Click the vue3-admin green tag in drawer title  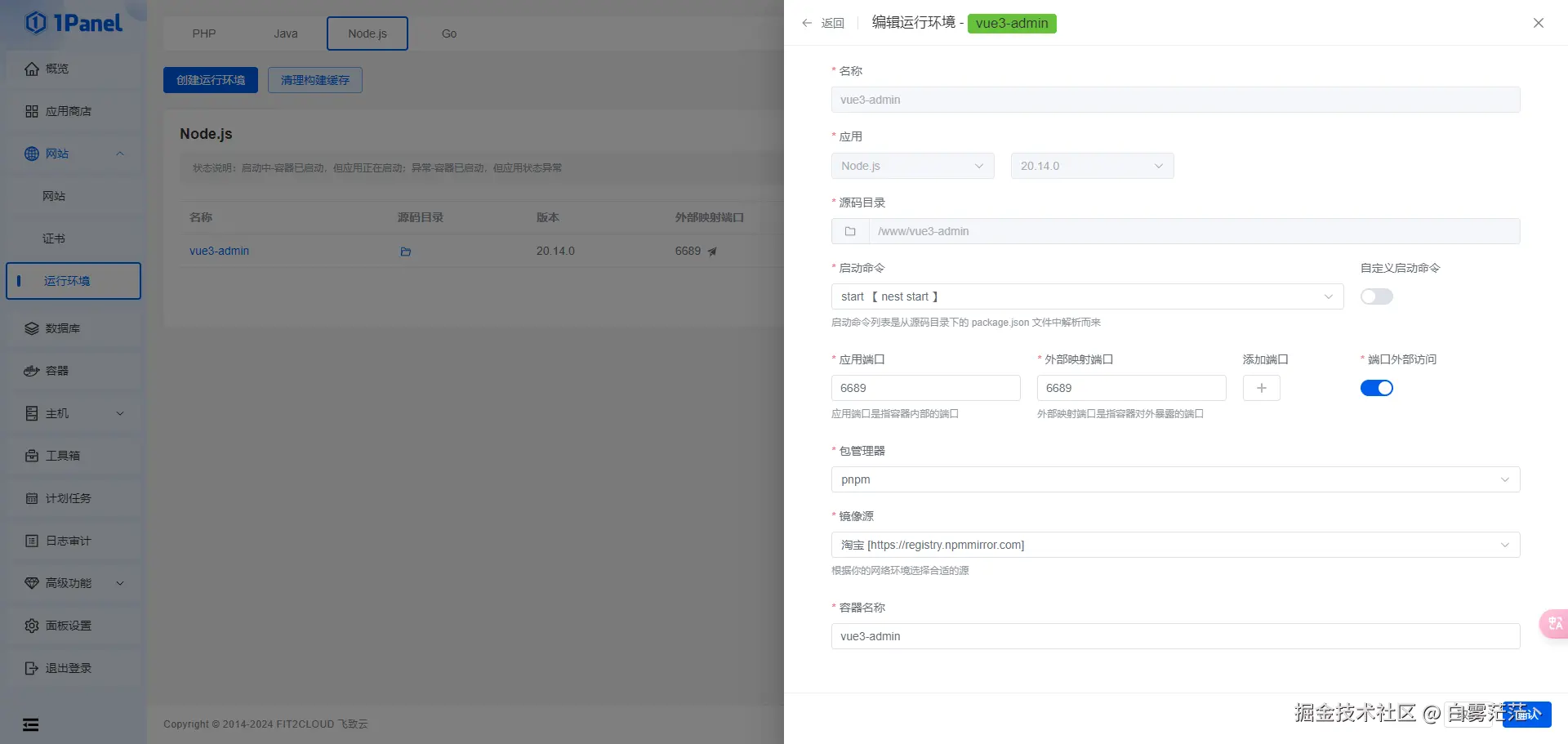[1012, 23]
